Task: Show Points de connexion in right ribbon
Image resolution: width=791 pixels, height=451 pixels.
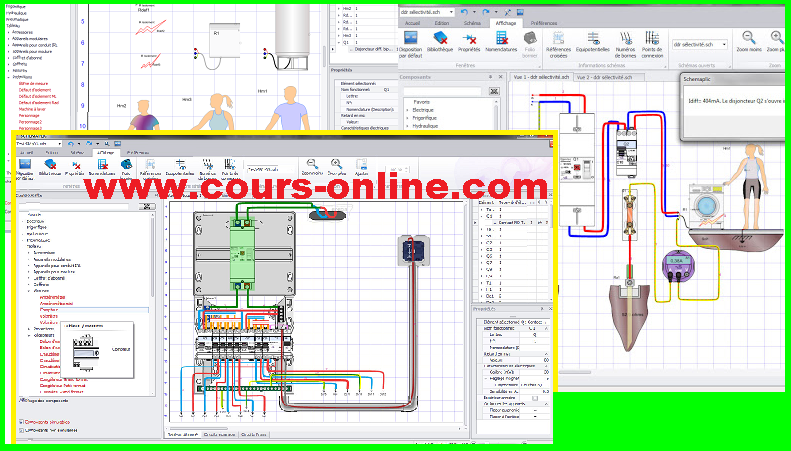Action: coord(652,38)
